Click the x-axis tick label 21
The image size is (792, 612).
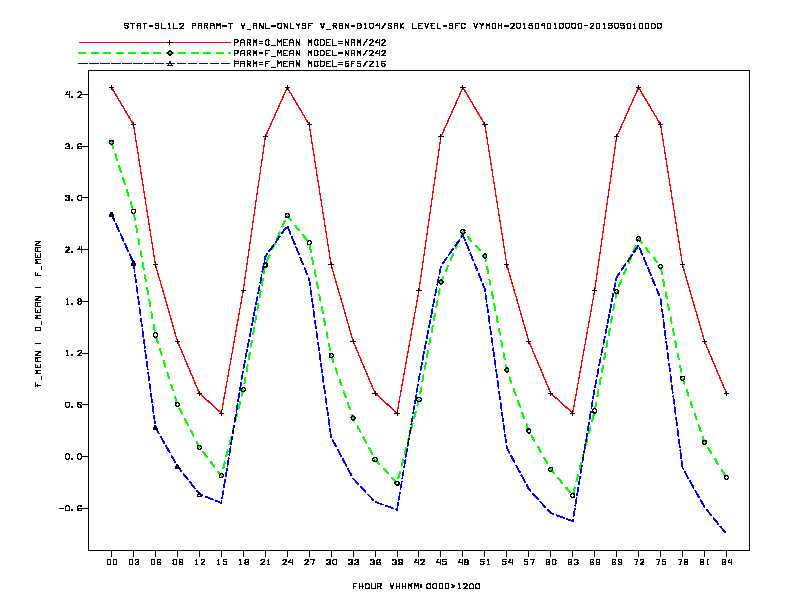click(265, 562)
